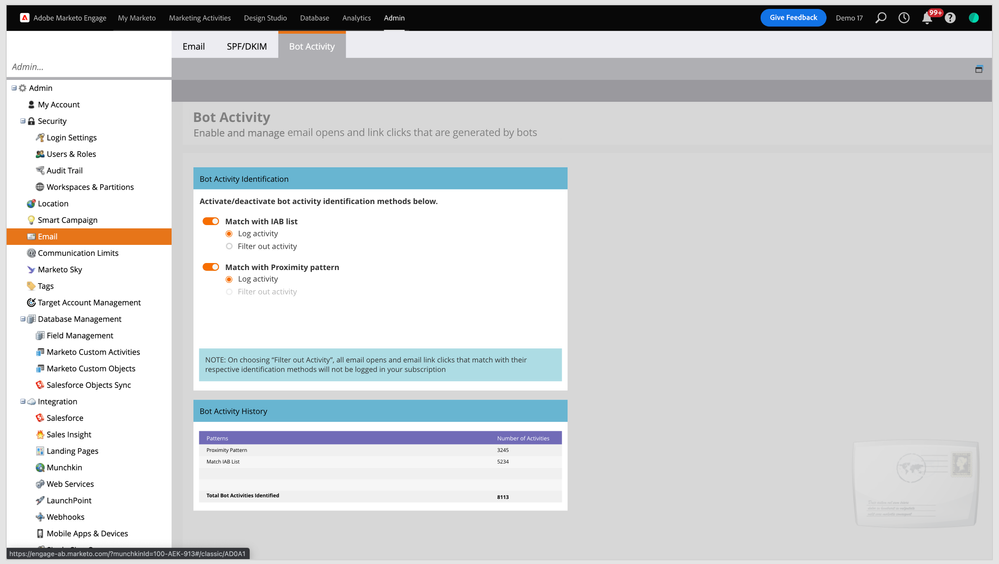This screenshot has height=564, width=999.
Task: Open Marketing Activities menu
Action: [199, 18]
